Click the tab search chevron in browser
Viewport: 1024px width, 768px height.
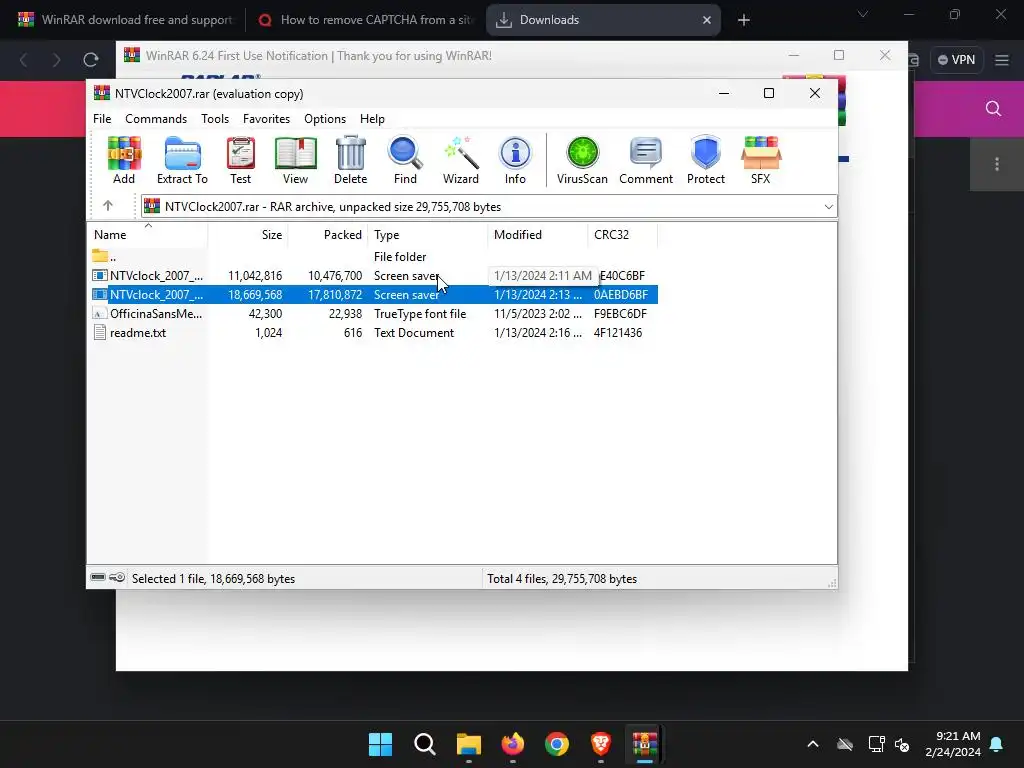click(x=863, y=14)
